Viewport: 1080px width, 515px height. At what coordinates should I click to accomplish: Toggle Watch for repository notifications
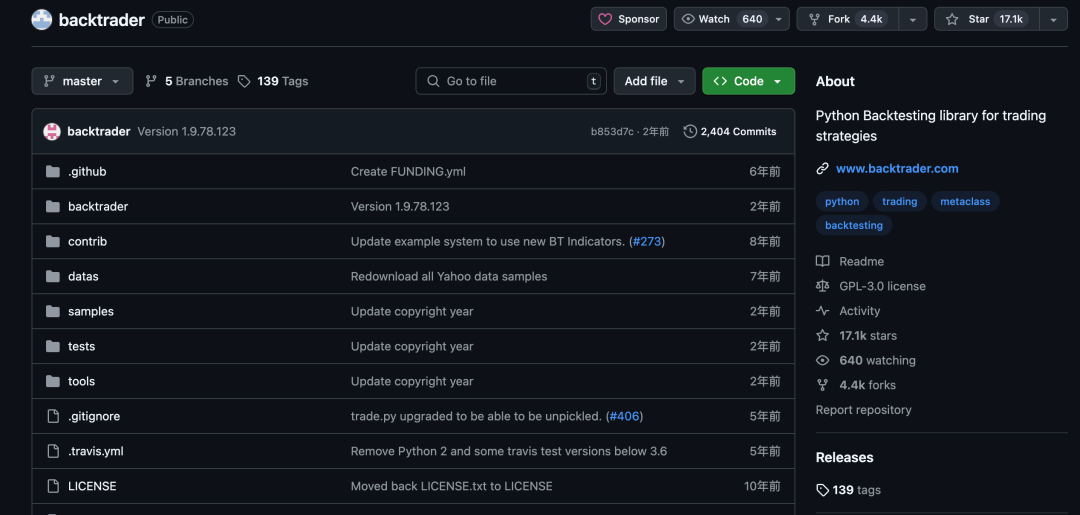point(722,19)
